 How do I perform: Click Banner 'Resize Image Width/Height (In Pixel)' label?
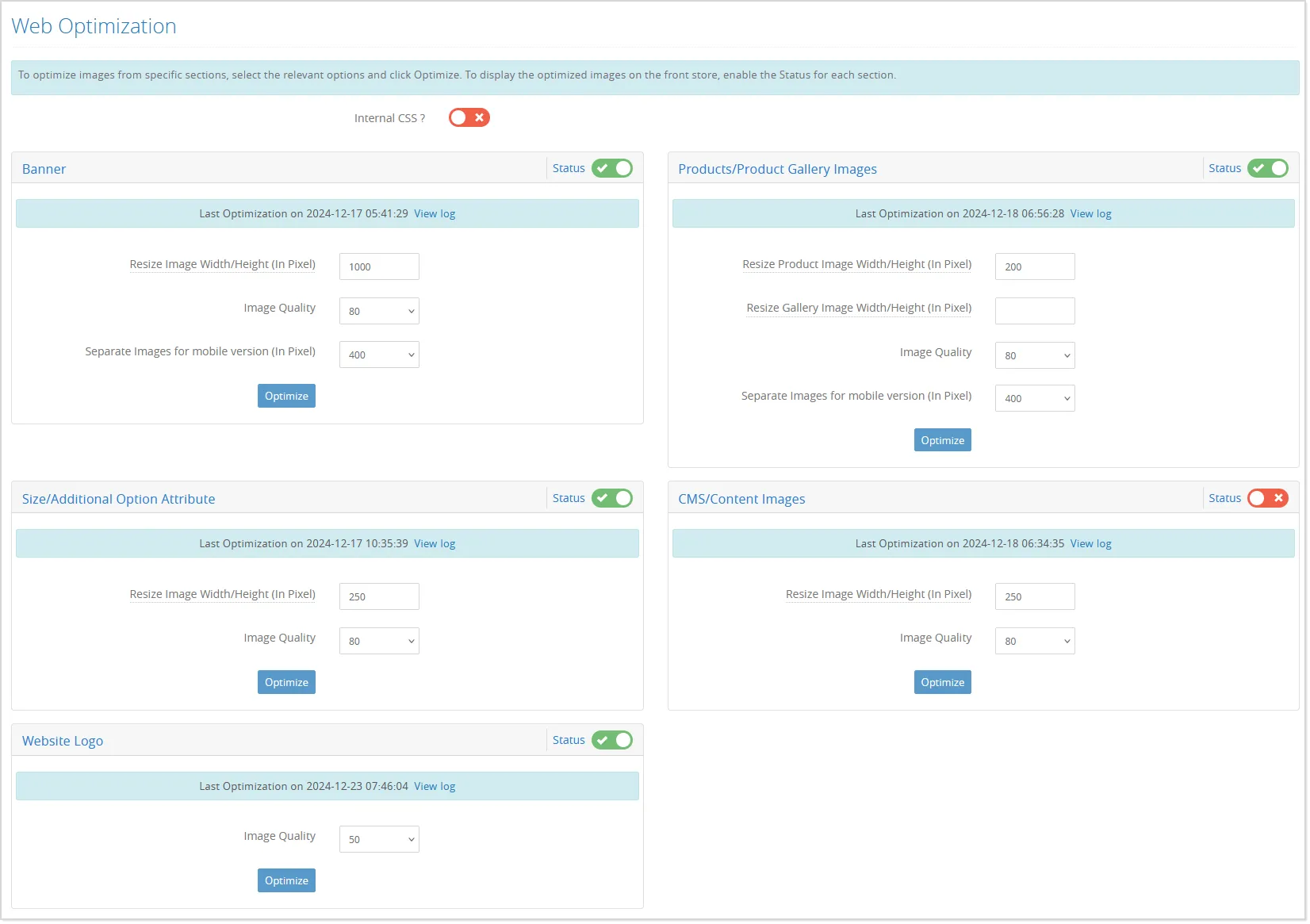pyautogui.click(x=223, y=264)
